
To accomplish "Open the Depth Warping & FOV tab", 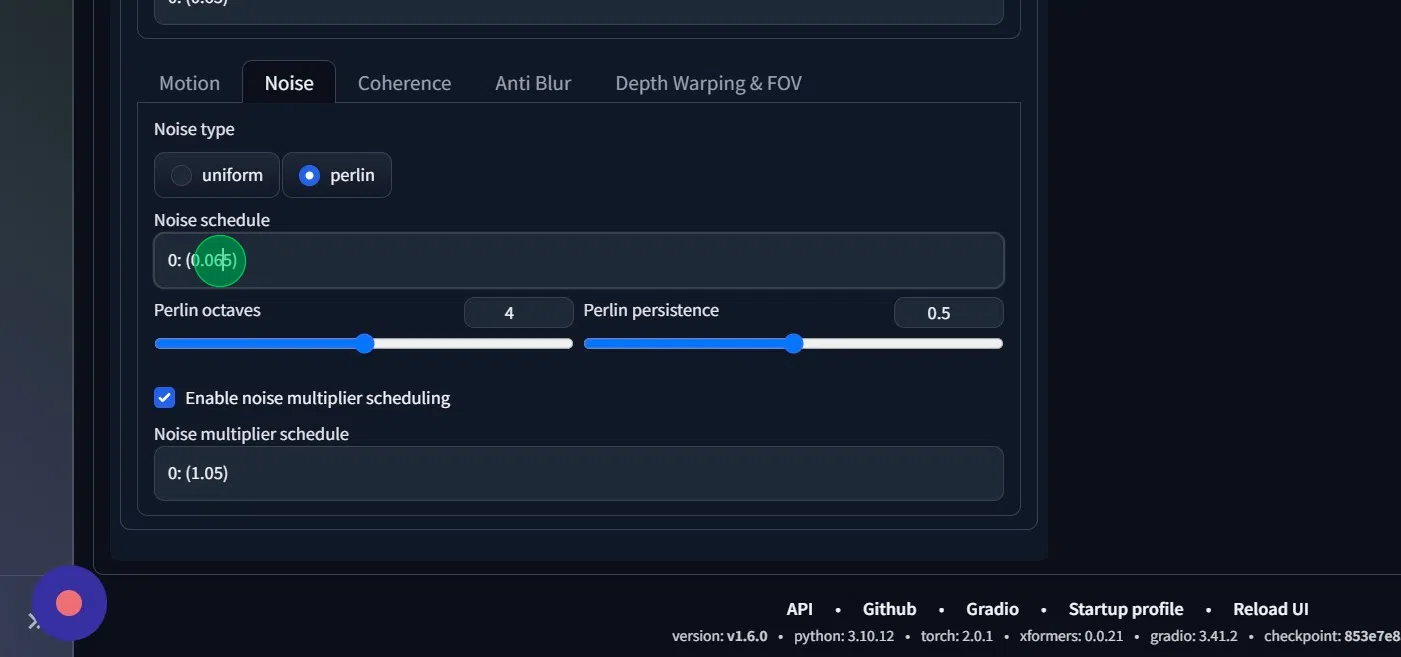I will click(x=708, y=83).
